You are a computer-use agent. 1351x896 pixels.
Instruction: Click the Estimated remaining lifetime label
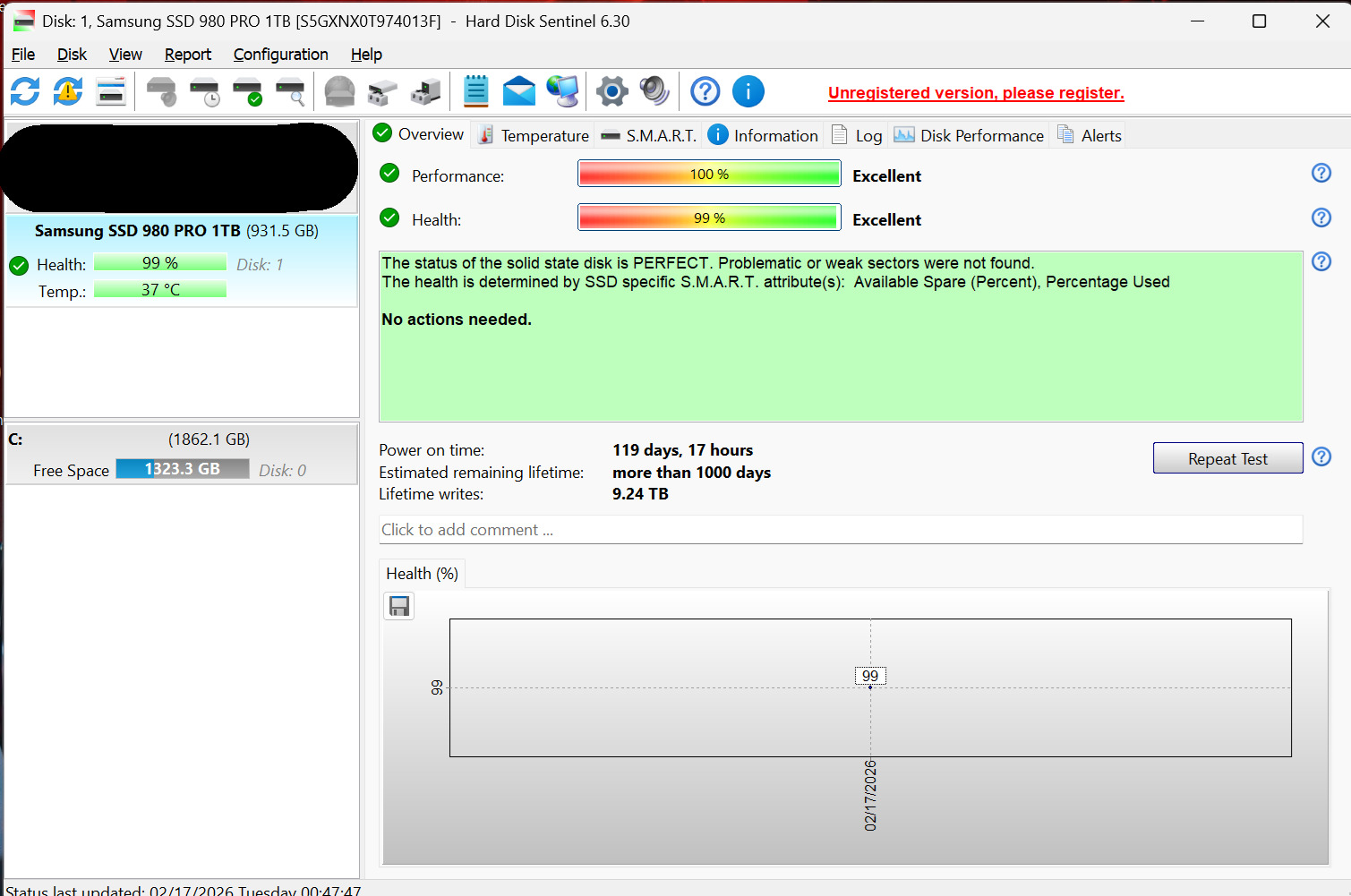point(481,473)
